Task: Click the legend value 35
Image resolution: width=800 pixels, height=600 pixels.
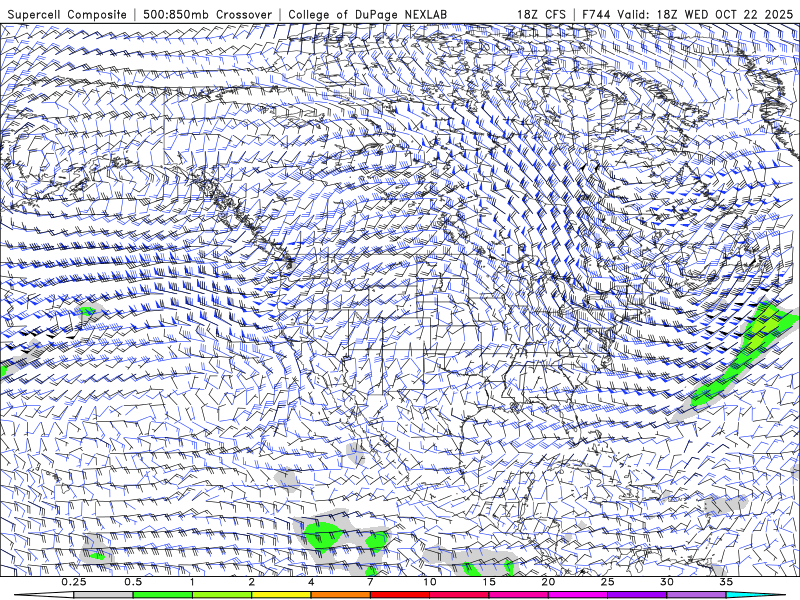Action: 726,582
